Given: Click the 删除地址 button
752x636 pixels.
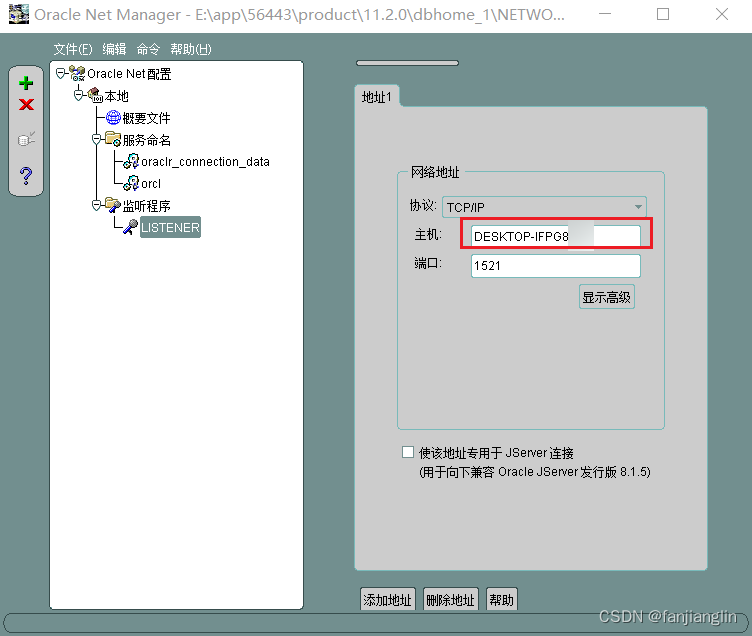Looking at the screenshot, I should 450,600.
